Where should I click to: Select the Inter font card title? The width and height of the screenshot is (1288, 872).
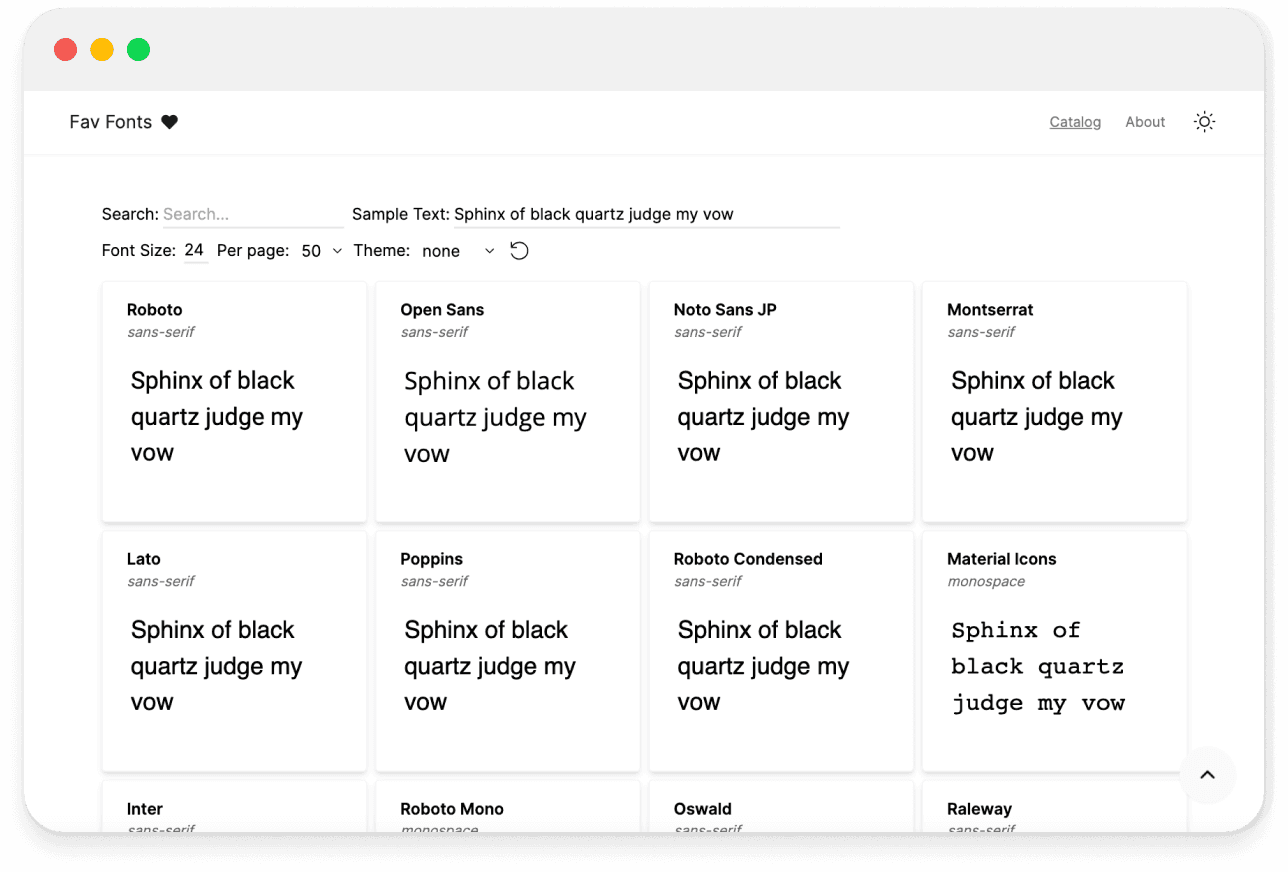145,809
